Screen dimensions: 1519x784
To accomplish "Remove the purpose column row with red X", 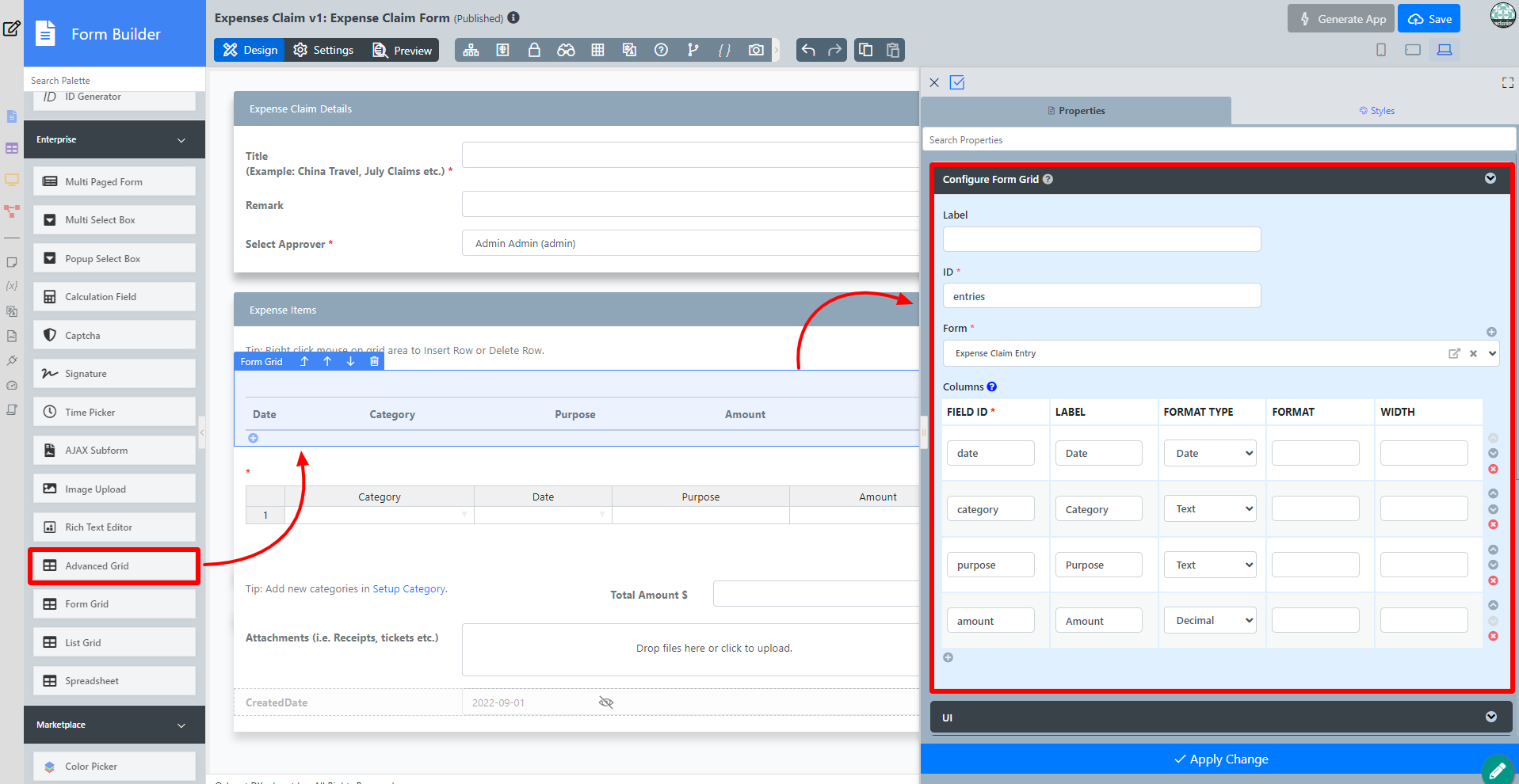I will (1493, 580).
